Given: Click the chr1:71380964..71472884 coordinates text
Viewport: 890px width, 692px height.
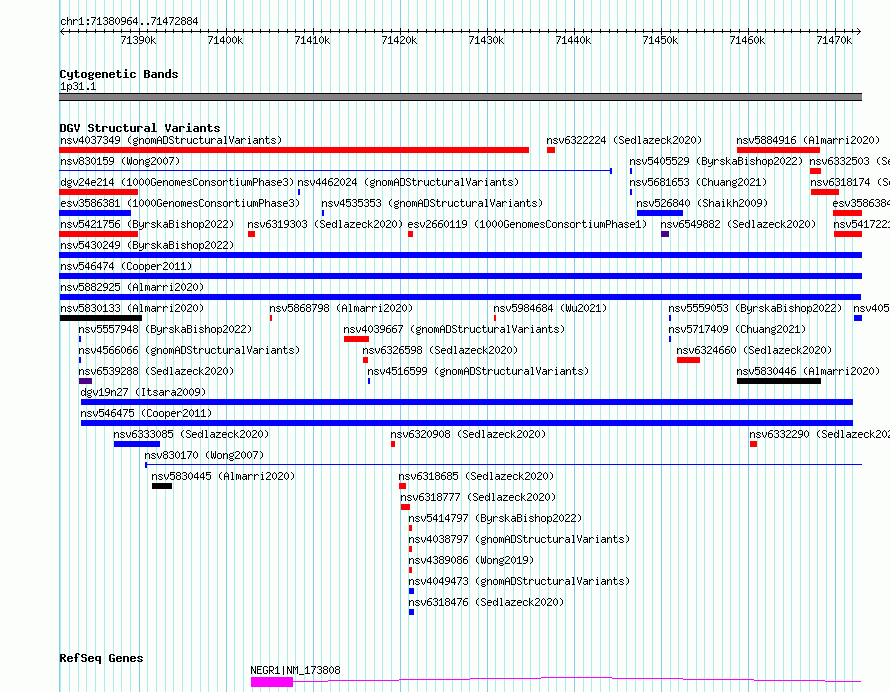Looking at the screenshot, I should tap(129, 22).
